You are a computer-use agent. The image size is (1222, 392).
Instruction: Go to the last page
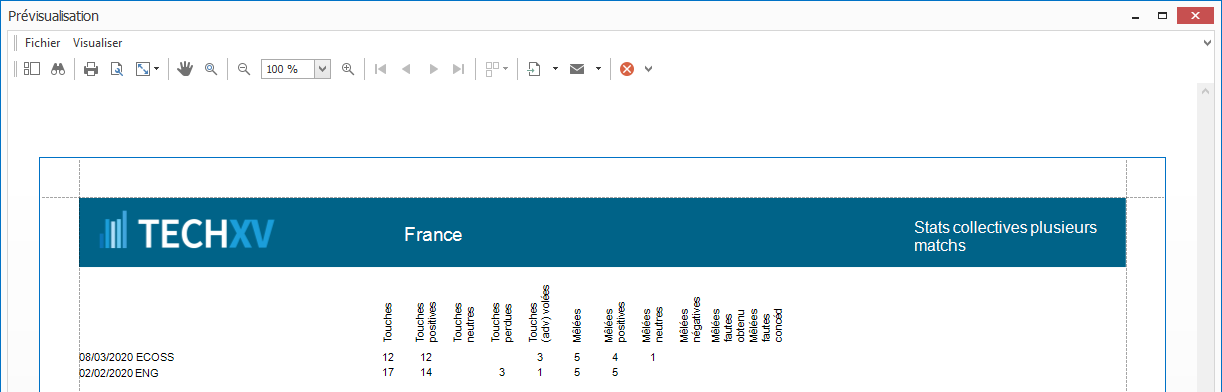[x=459, y=69]
